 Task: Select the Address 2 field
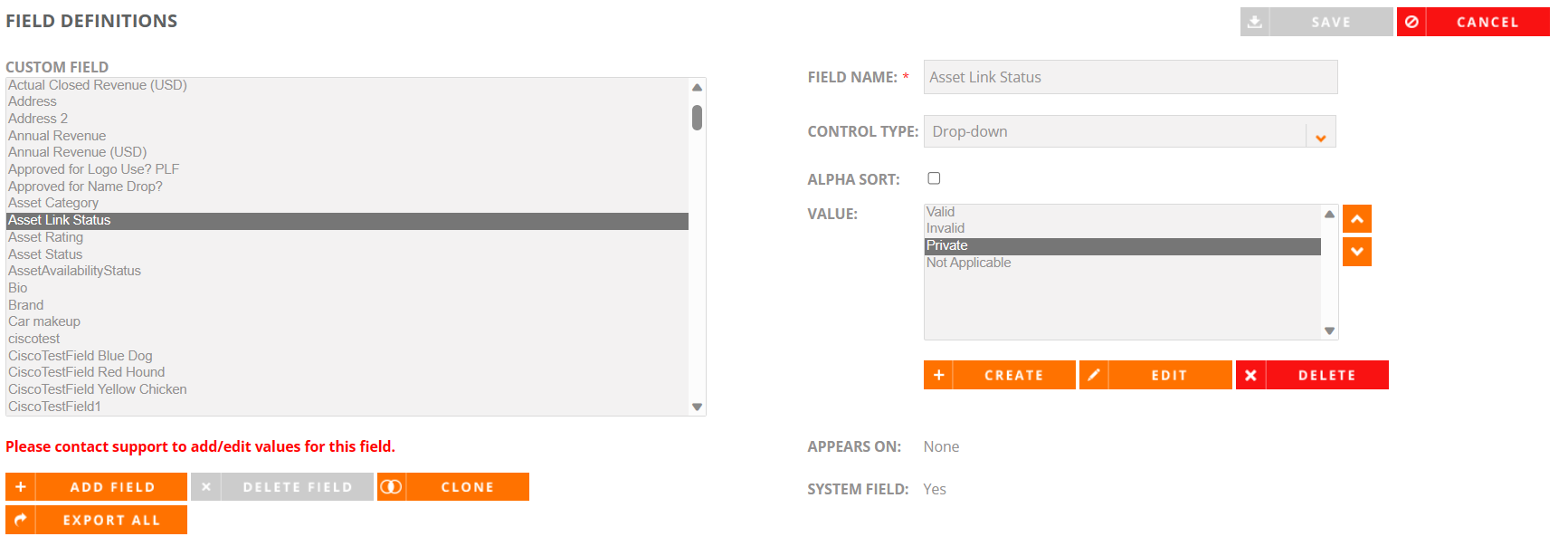347,119
